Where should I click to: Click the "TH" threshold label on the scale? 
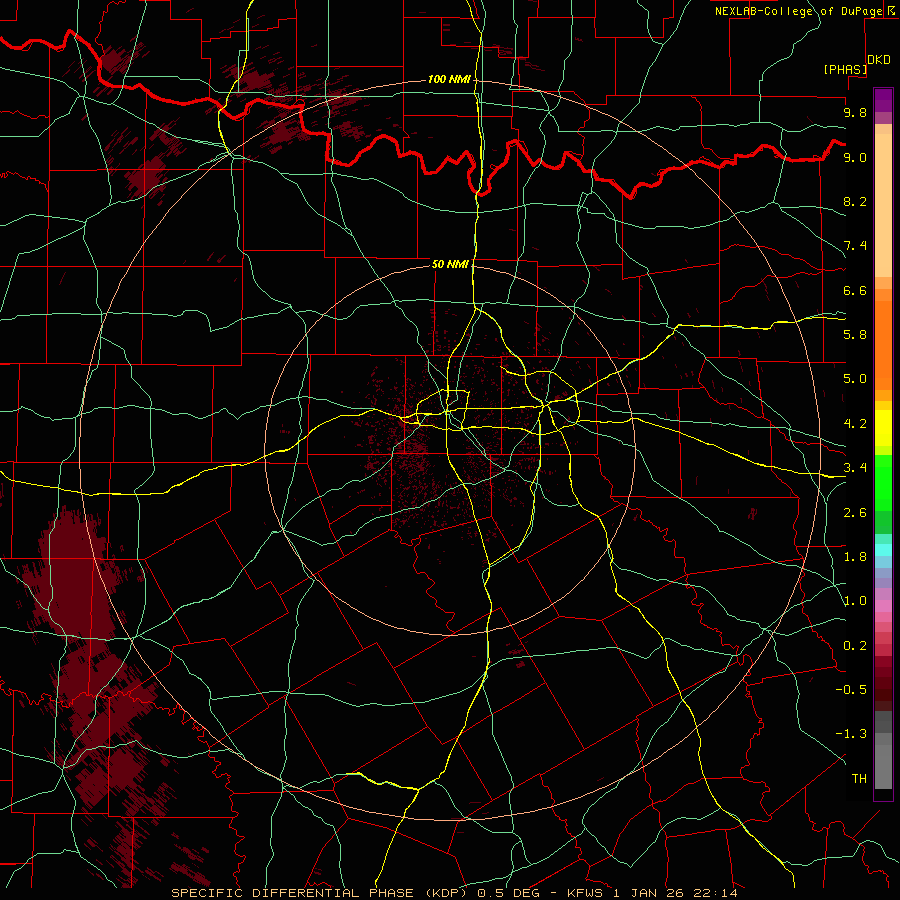click(x=859, y=779)
